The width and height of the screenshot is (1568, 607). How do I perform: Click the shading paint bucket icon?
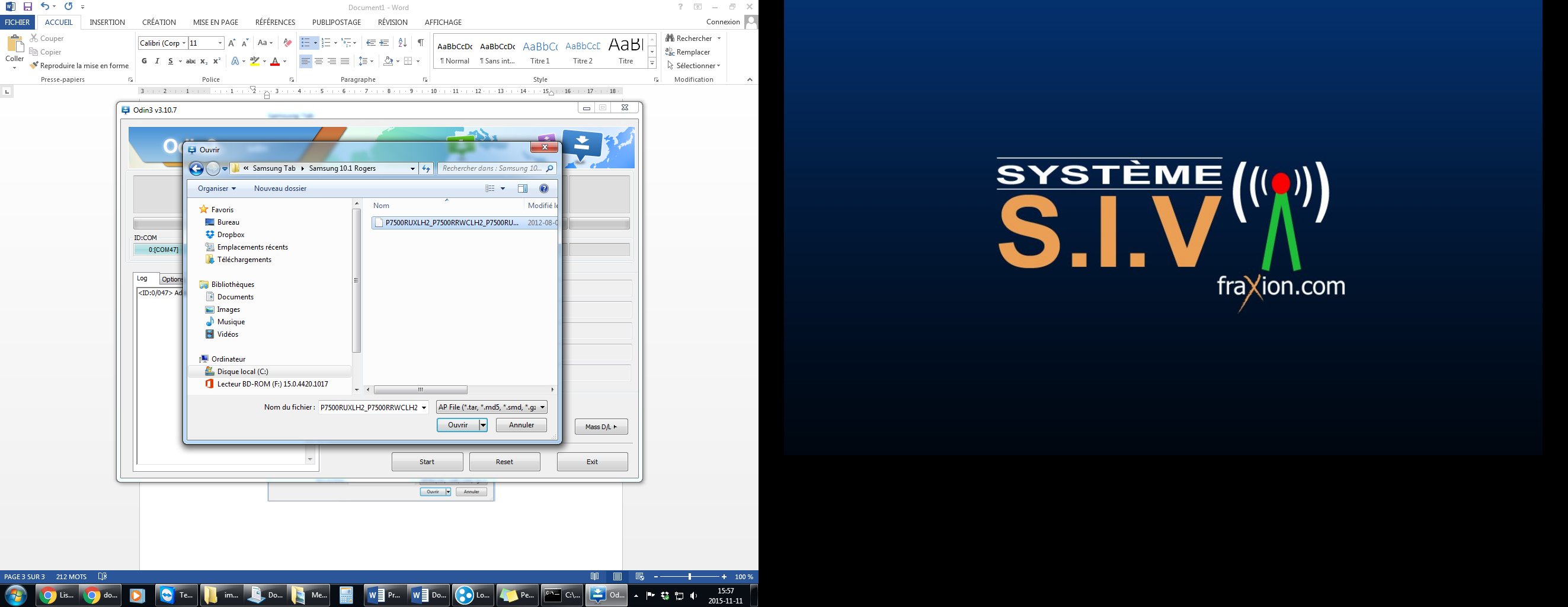388,62
